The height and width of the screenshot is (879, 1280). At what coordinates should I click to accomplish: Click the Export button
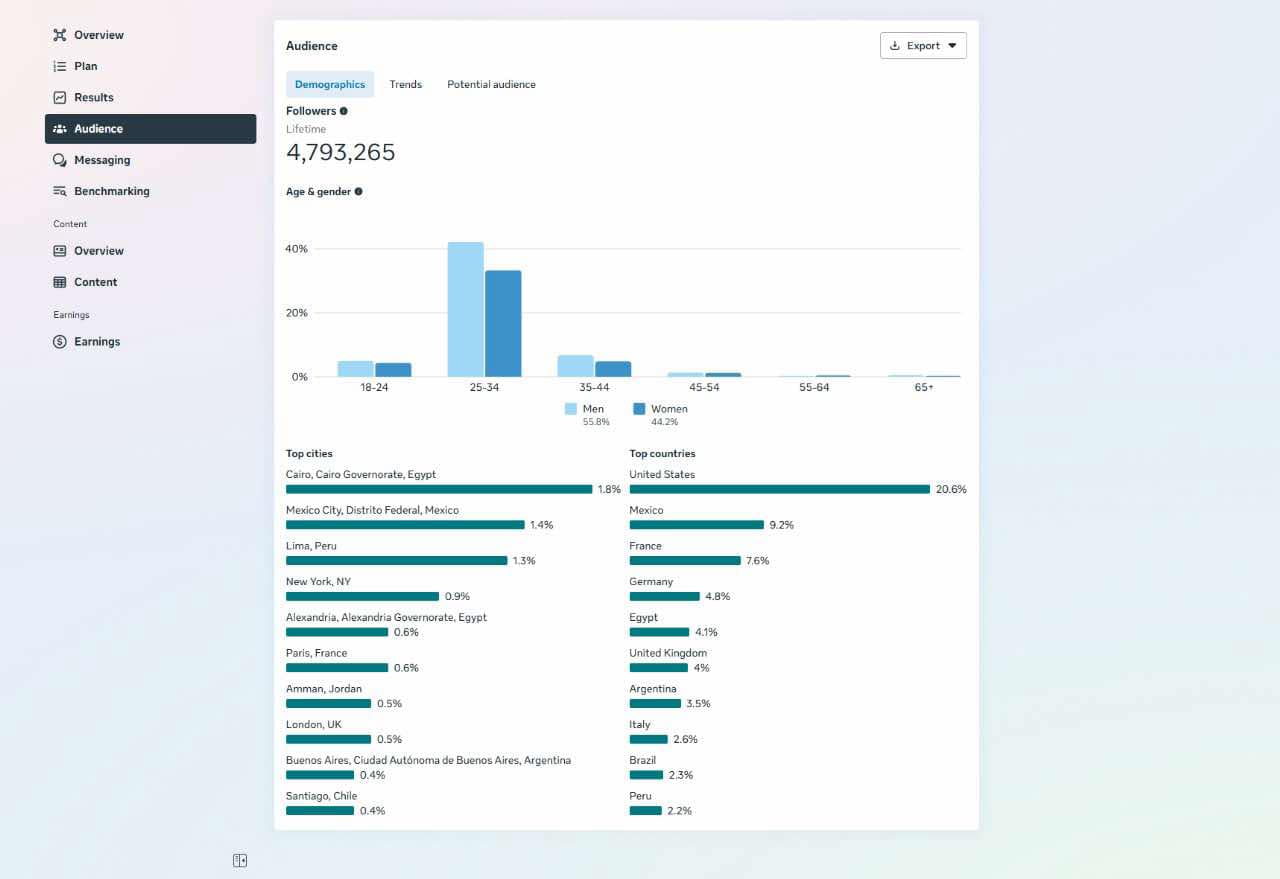[x=923, y=46]
